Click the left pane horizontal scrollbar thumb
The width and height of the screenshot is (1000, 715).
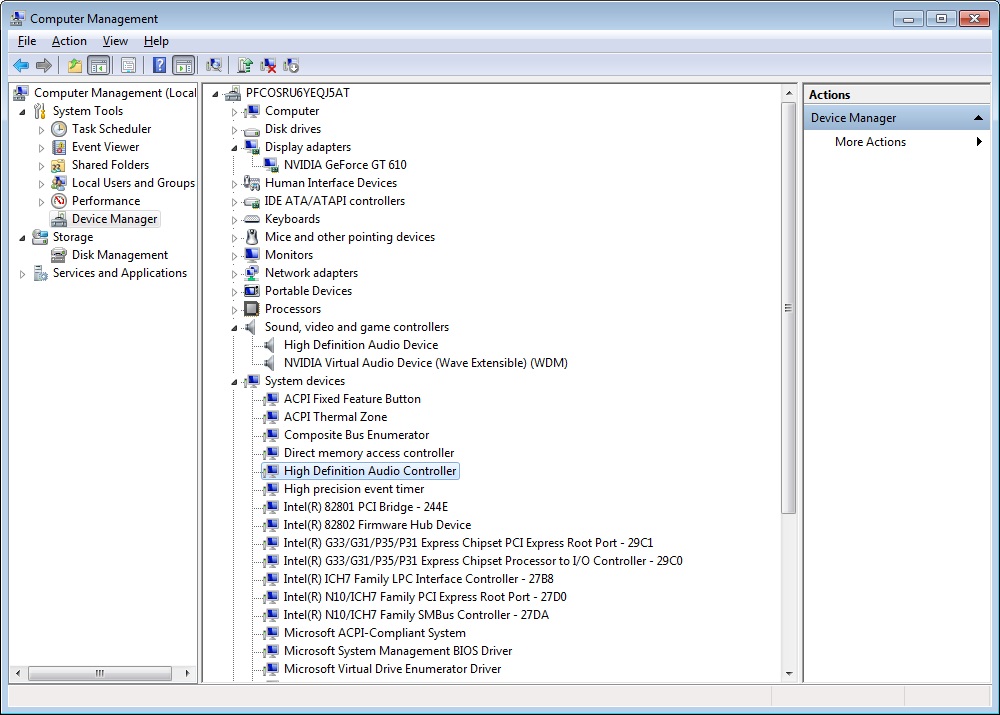click(x=100, y=673)
